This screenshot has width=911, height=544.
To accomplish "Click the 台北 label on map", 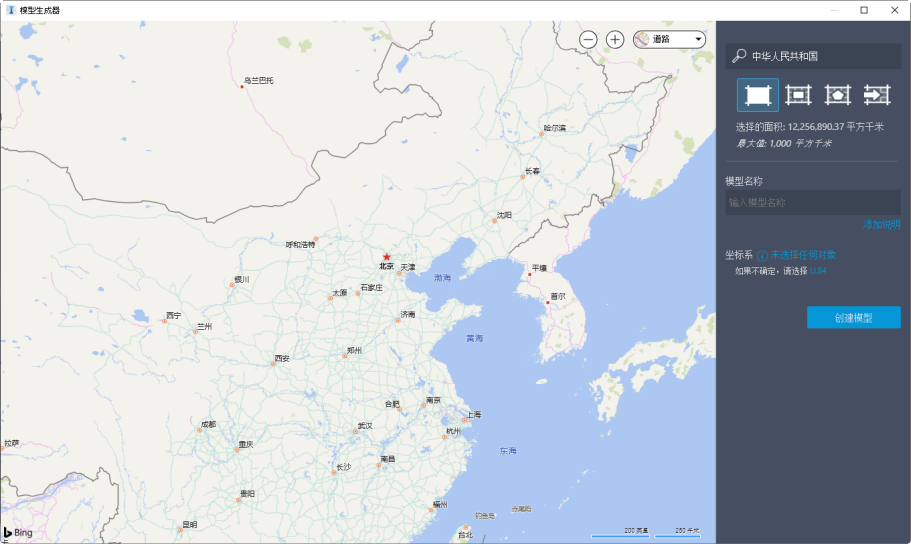I will tap(465, 535).
